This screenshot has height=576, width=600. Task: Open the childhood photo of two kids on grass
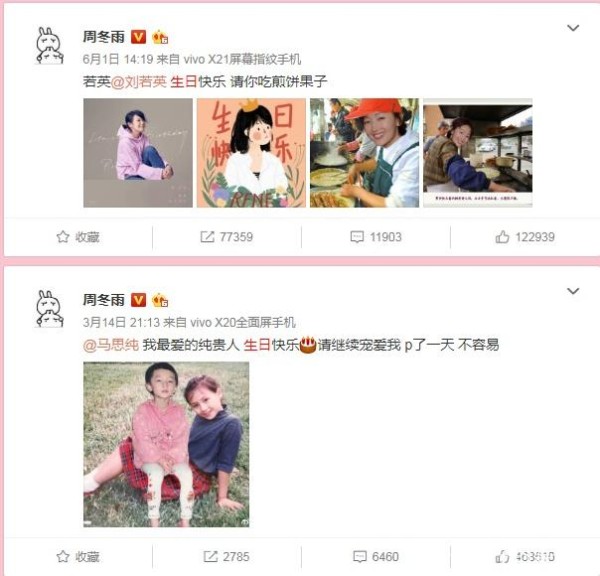(x=166, y=445)
